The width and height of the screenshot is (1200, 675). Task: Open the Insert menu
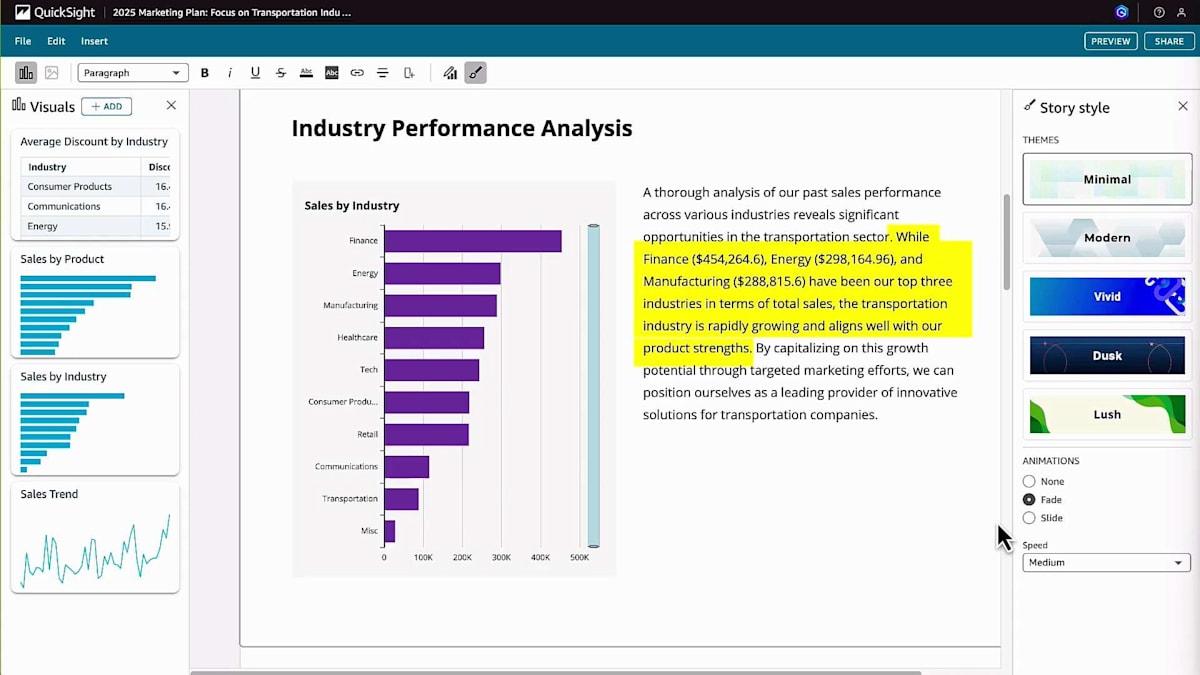94,41
